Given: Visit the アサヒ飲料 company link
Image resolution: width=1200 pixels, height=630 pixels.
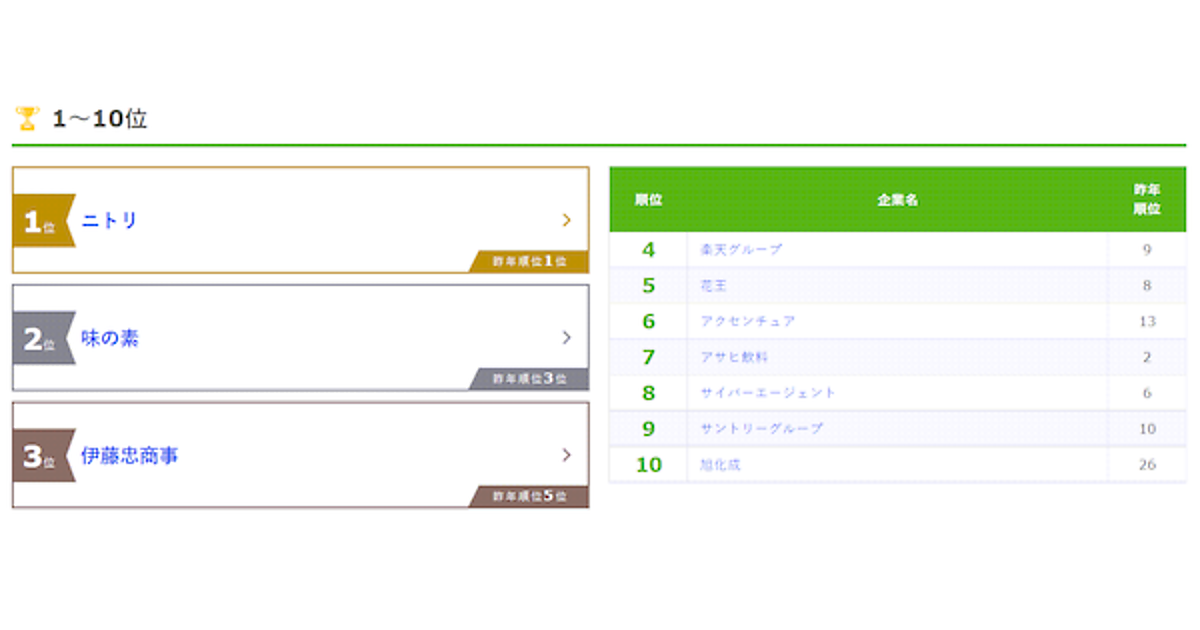Looking at the screenshot, I should 734,357.
